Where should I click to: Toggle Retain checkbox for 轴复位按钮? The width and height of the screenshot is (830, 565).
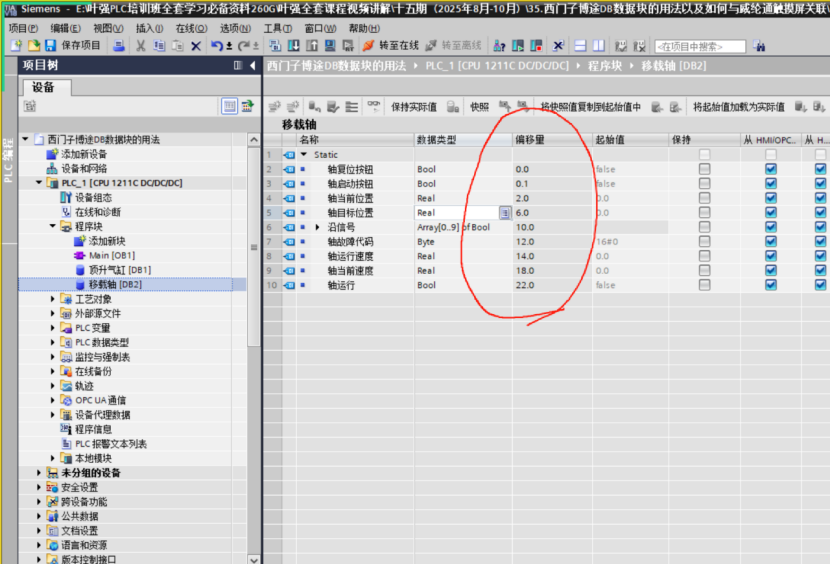click(704, 169)
